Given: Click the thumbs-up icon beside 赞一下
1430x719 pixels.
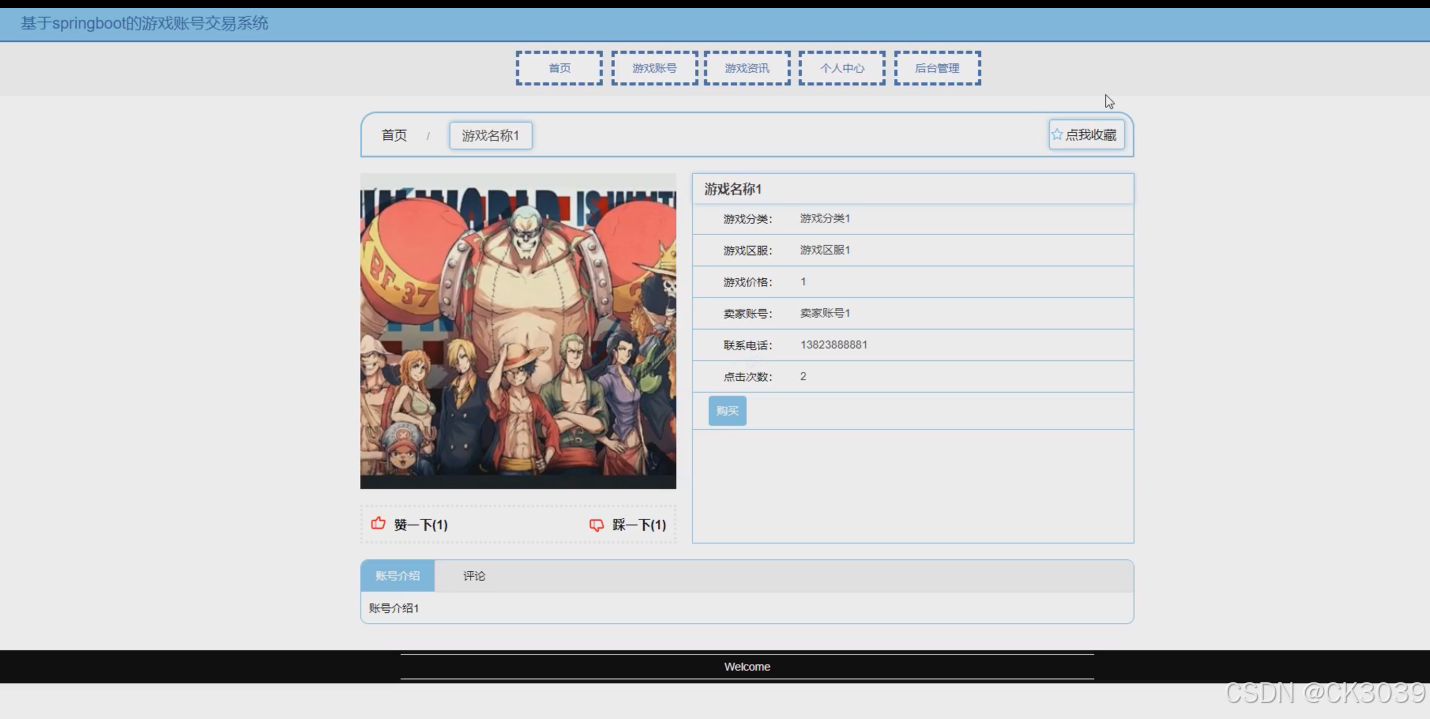Looking at the screenshot, I should click(x=378, y=523).
